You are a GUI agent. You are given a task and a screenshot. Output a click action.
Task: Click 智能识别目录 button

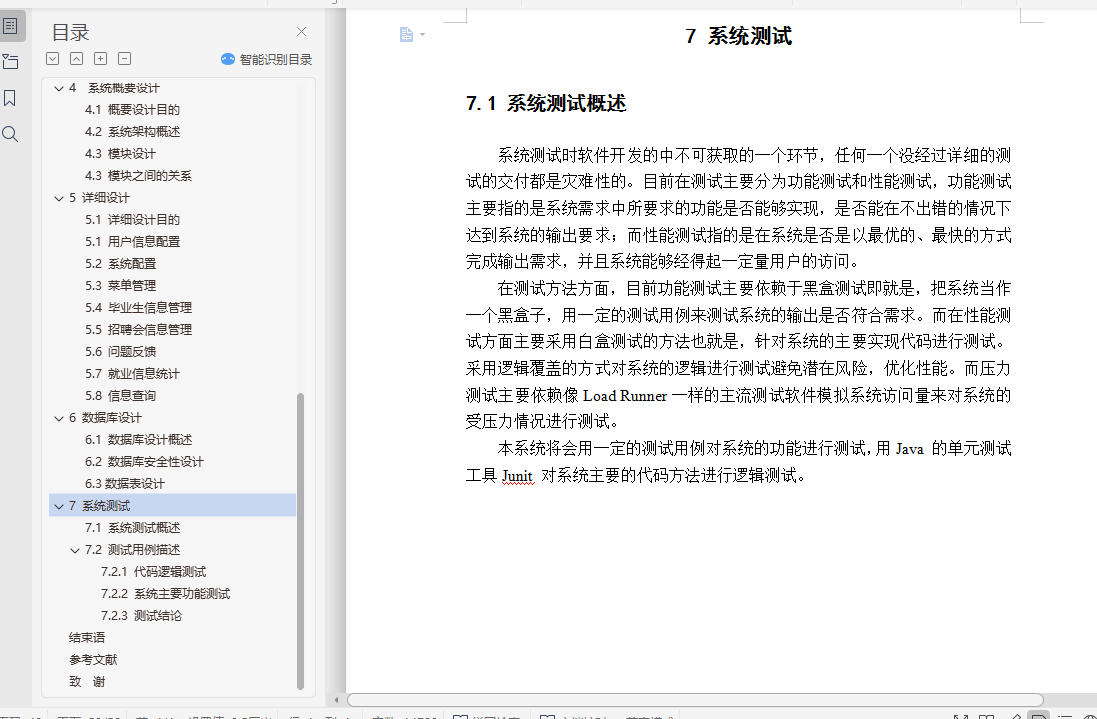pyautogui.click(x=267, y=59)
